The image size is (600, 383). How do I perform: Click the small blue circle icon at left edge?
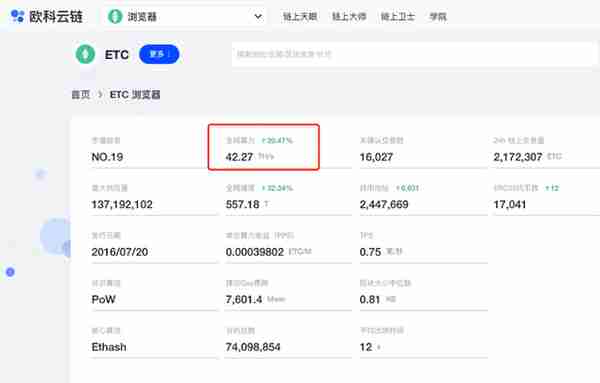[x=10, y=272]
